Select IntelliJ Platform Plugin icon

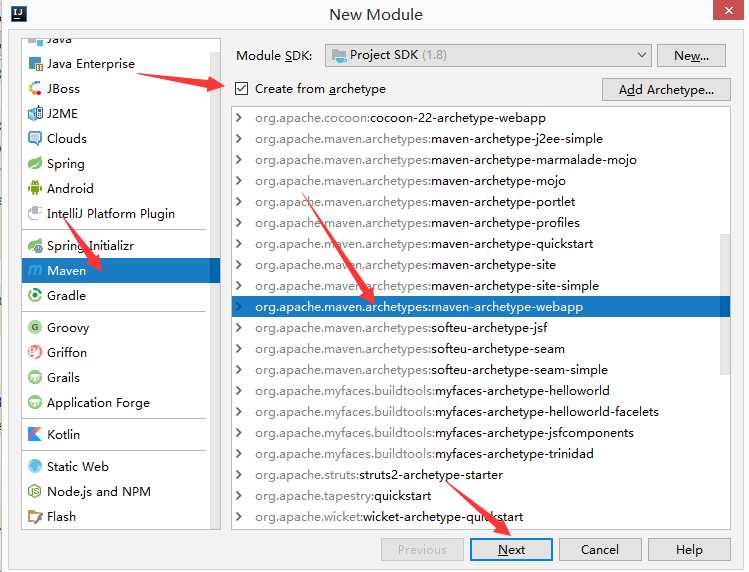pyautogui.click(x=35, y=213)
